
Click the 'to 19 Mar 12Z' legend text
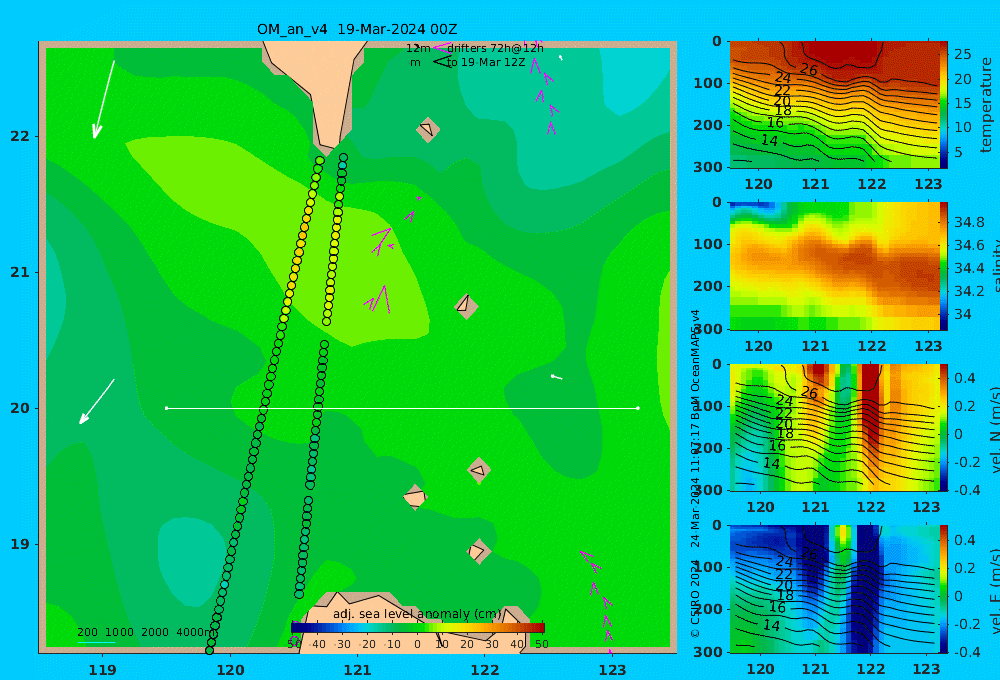[x=486, y=63]
